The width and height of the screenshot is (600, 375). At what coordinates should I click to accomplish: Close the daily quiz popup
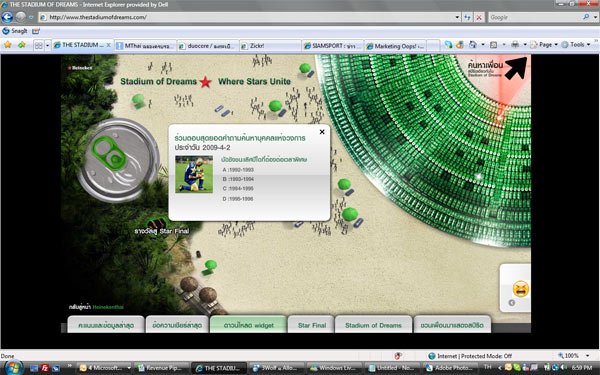(x=322, y=132)
